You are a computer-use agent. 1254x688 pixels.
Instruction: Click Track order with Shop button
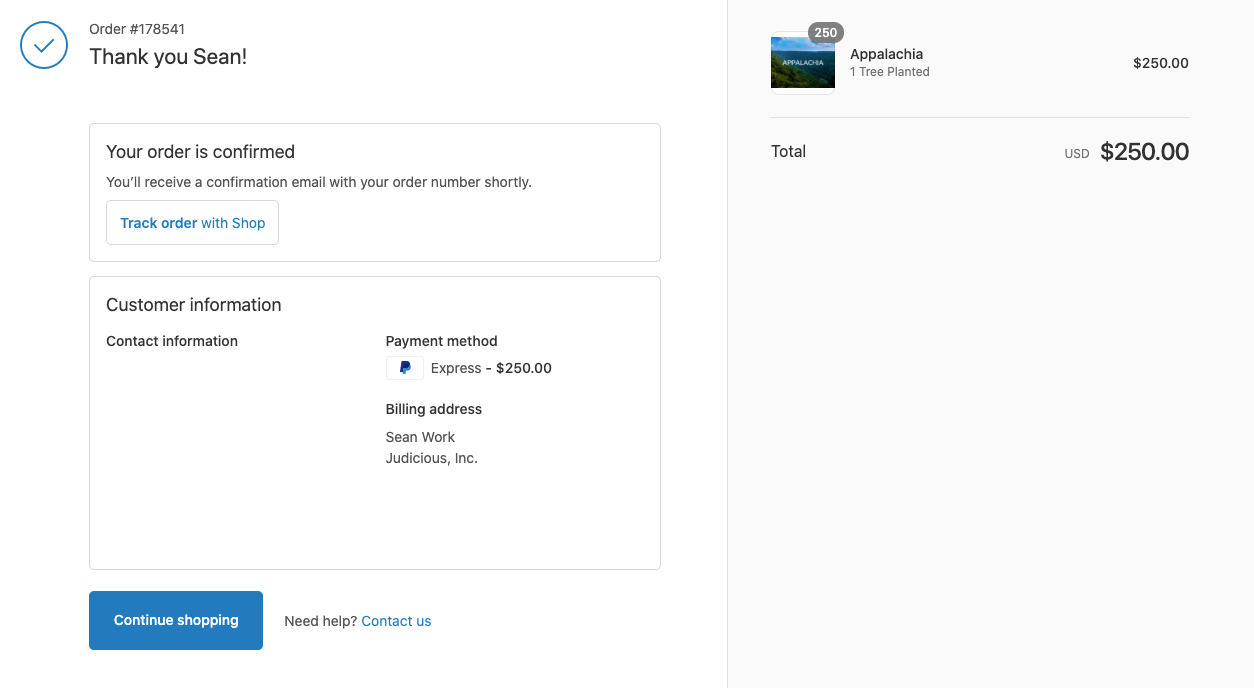coord(193,223)
